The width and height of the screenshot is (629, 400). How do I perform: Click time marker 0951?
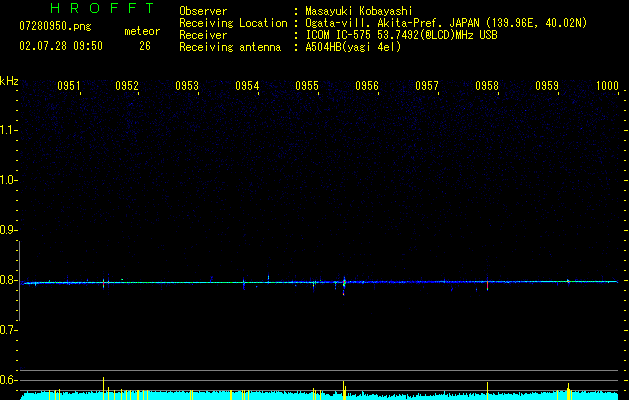(x=69, y=86)
